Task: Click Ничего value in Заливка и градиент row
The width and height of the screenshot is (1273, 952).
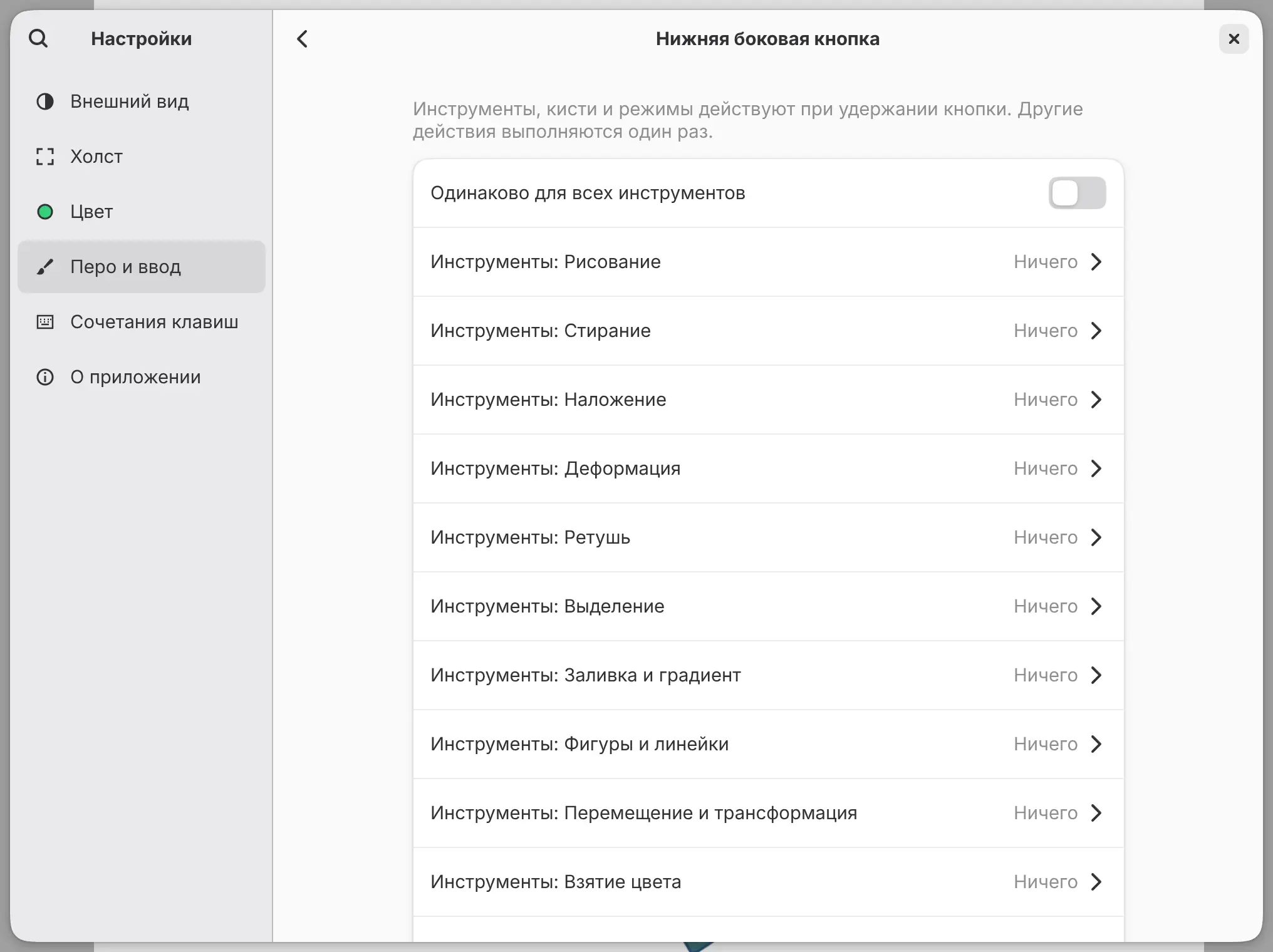Action: [1046, 675]
